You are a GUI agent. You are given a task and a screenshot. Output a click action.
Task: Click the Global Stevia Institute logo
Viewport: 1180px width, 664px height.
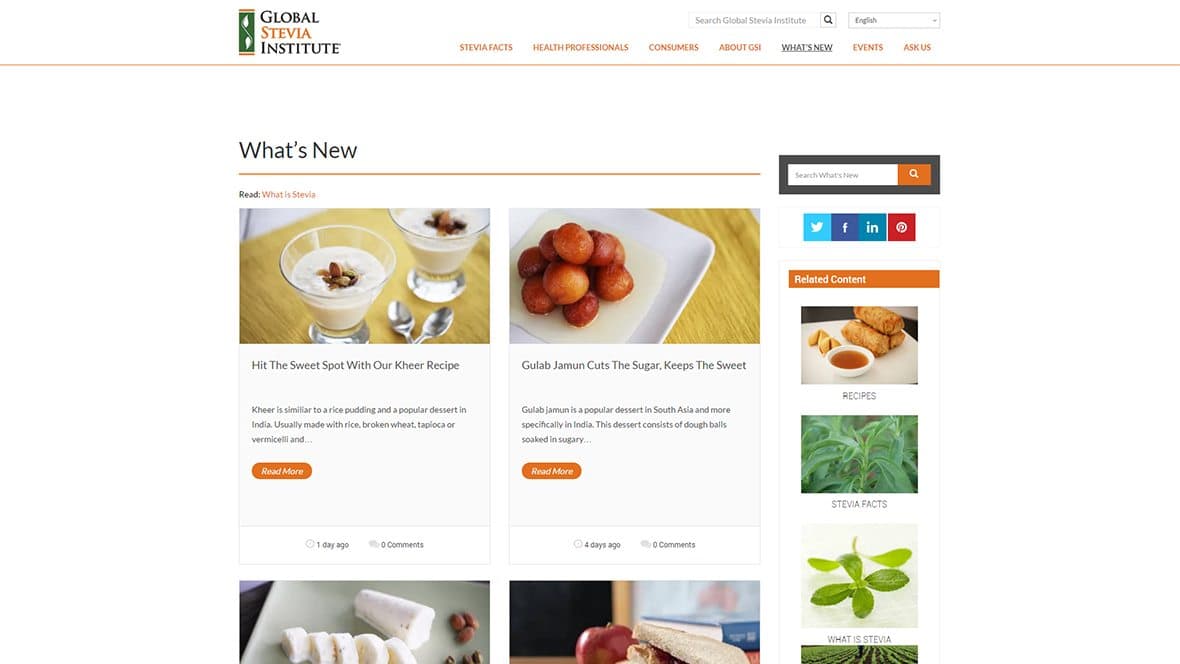click(x=290, y=32)
